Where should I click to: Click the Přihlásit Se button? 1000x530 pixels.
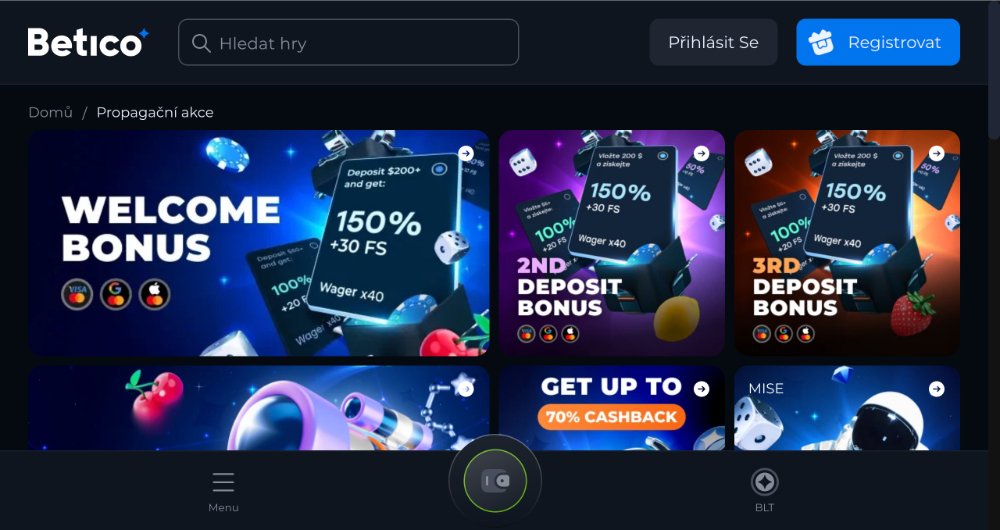point(713,42)
